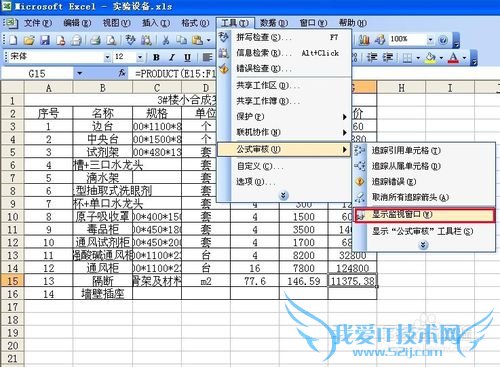The height and width of the screenshot is (367, 500).
Task: Click the Borders icon in formatting toolbar
Action: 407,58
